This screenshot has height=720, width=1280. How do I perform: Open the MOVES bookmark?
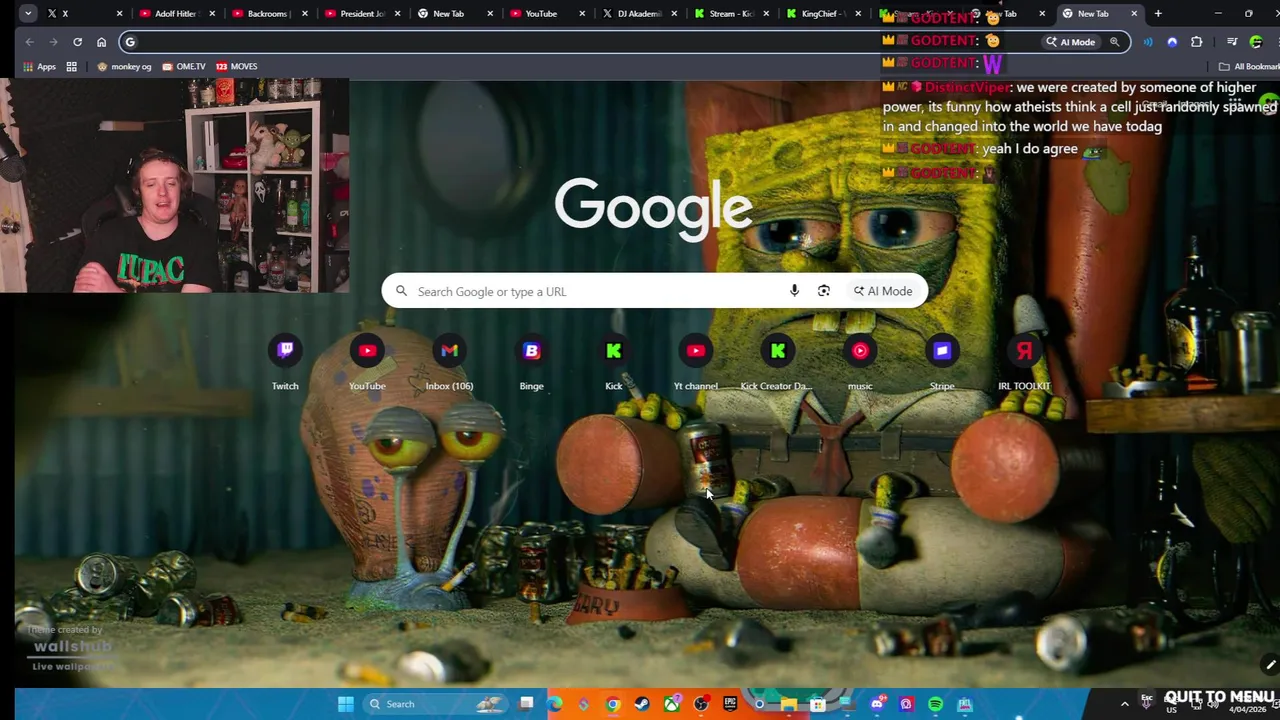pyautogui.click(x=236, y=66)
